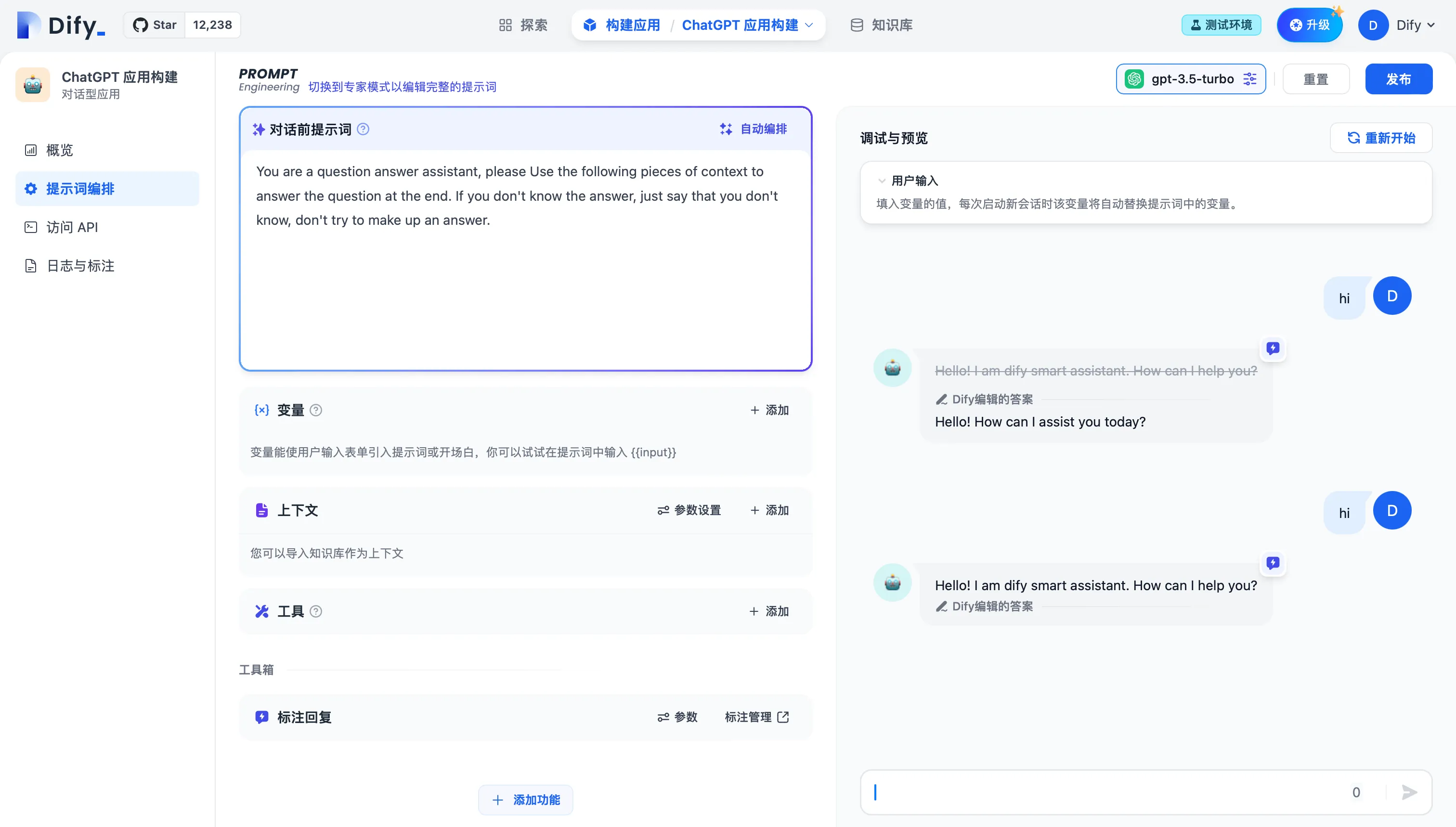The image size is (1456, 827).
Task: Click the GitHub Star button
Action: (155, 25)
